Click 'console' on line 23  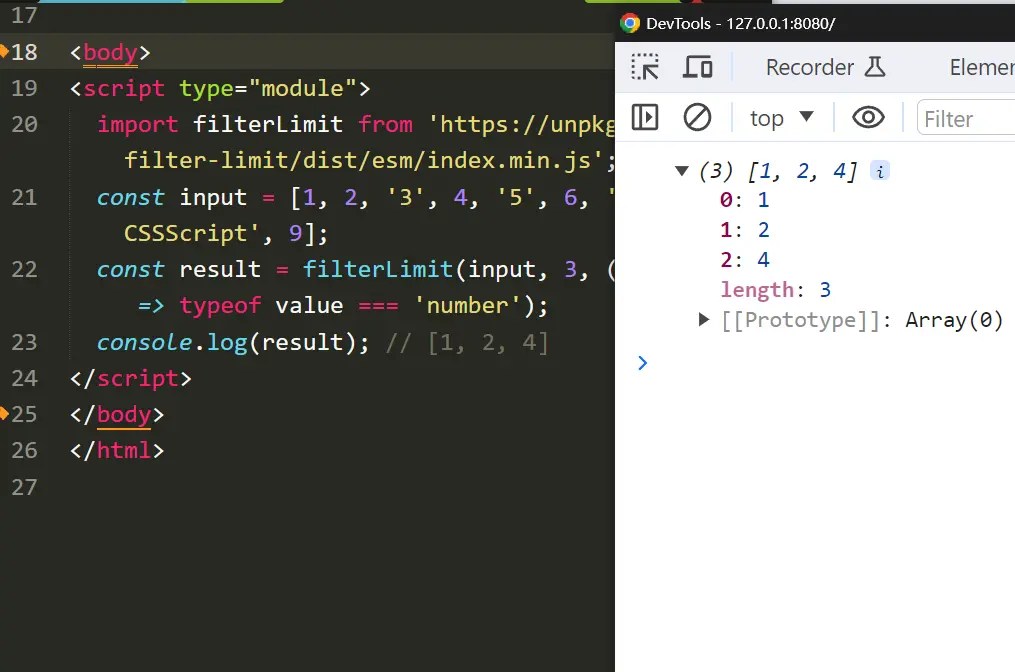[144, 342]
